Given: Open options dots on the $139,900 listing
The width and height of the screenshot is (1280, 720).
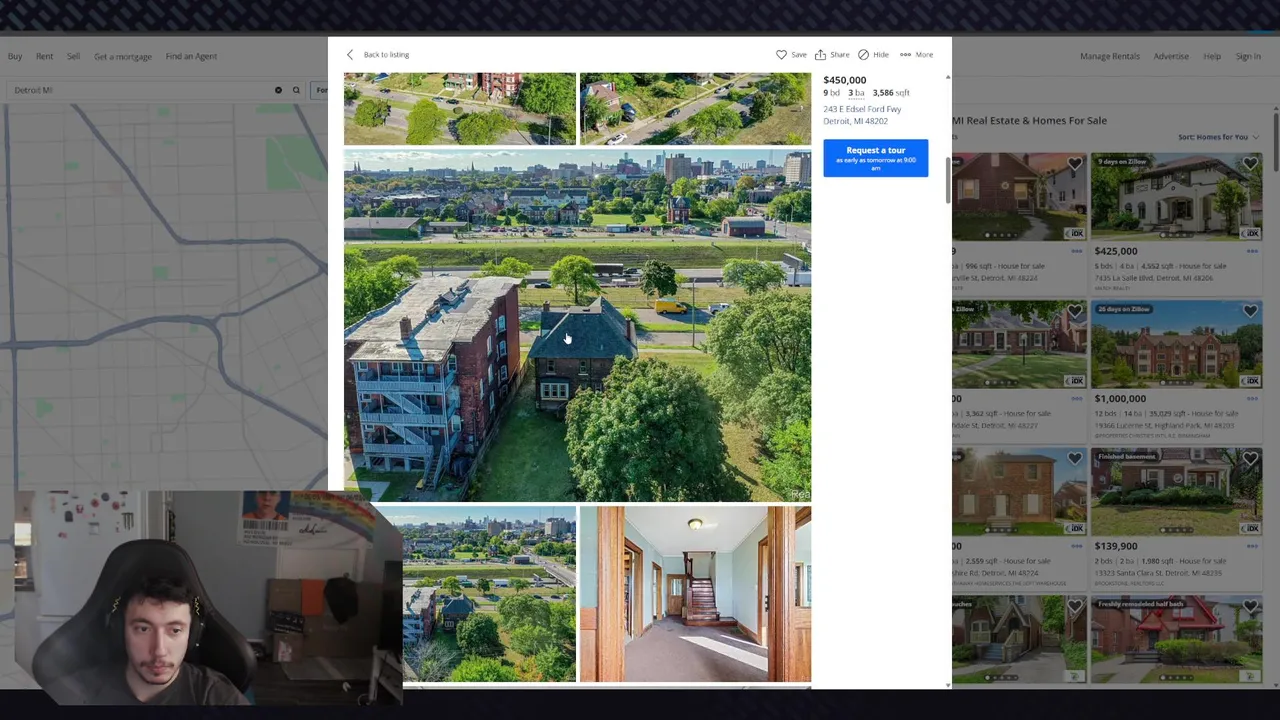Looking at the screenshot, I should 1252,546.
